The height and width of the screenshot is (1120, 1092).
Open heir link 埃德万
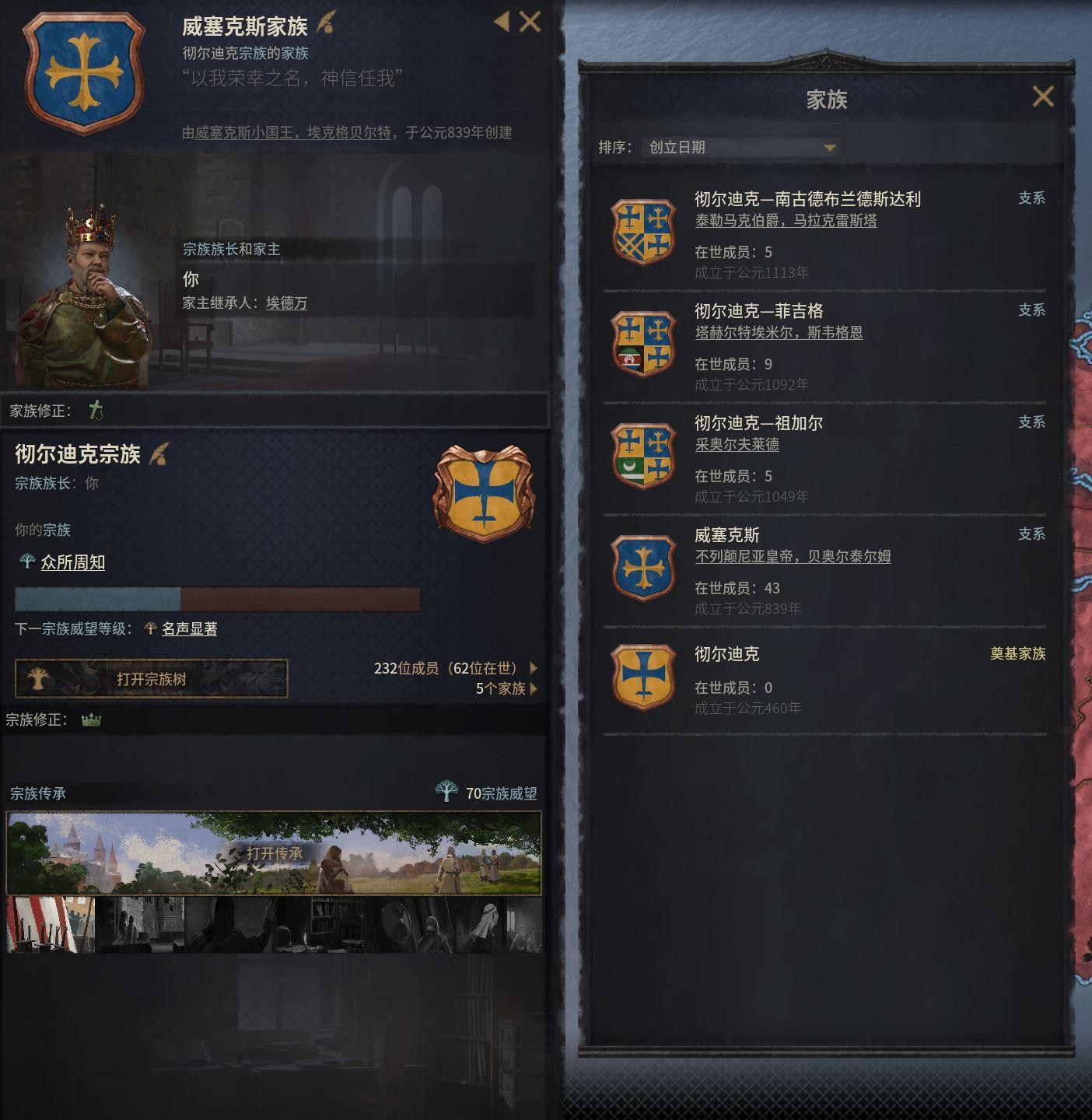point(286,303)
